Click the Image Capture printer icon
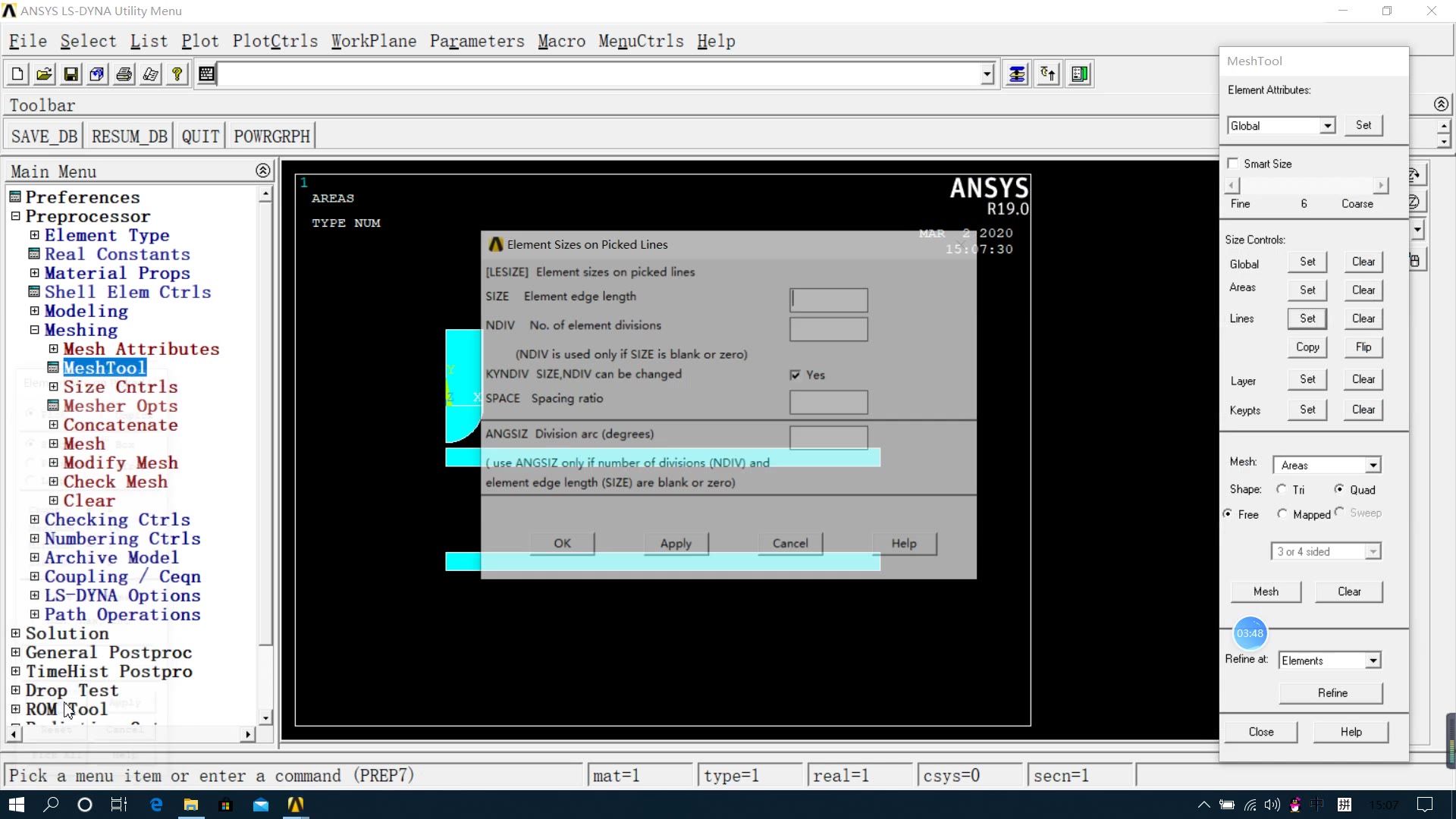Viewport: 1456px width, 819px height. point(124,74)
